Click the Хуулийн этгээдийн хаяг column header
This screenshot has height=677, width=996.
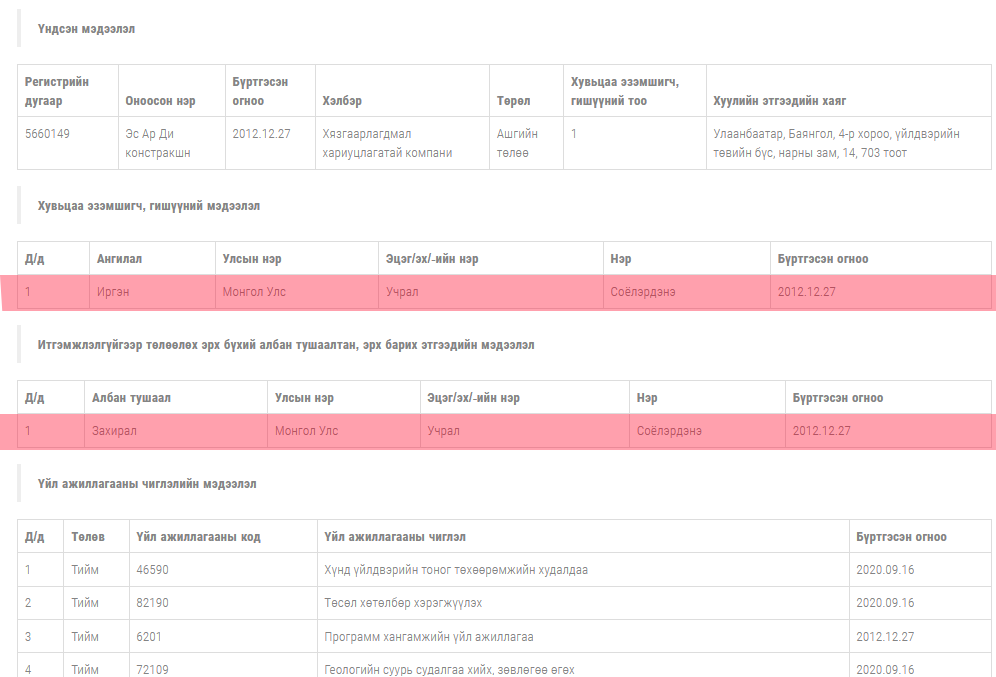coord(779,100)
